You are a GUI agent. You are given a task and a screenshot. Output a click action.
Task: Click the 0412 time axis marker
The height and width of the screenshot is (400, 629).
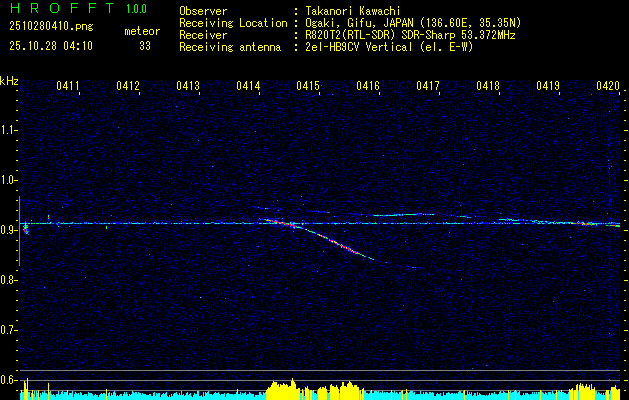click(x=128, y=85)
